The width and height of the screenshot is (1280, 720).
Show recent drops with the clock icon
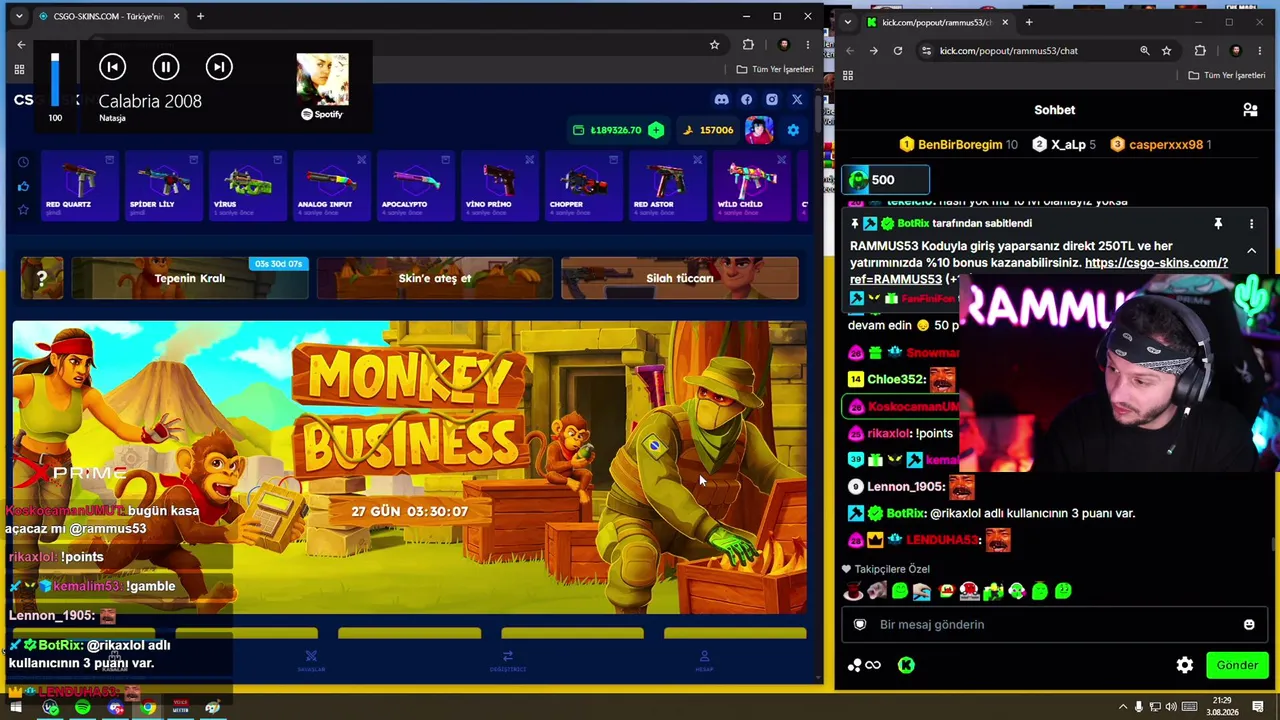coord(23,162)
